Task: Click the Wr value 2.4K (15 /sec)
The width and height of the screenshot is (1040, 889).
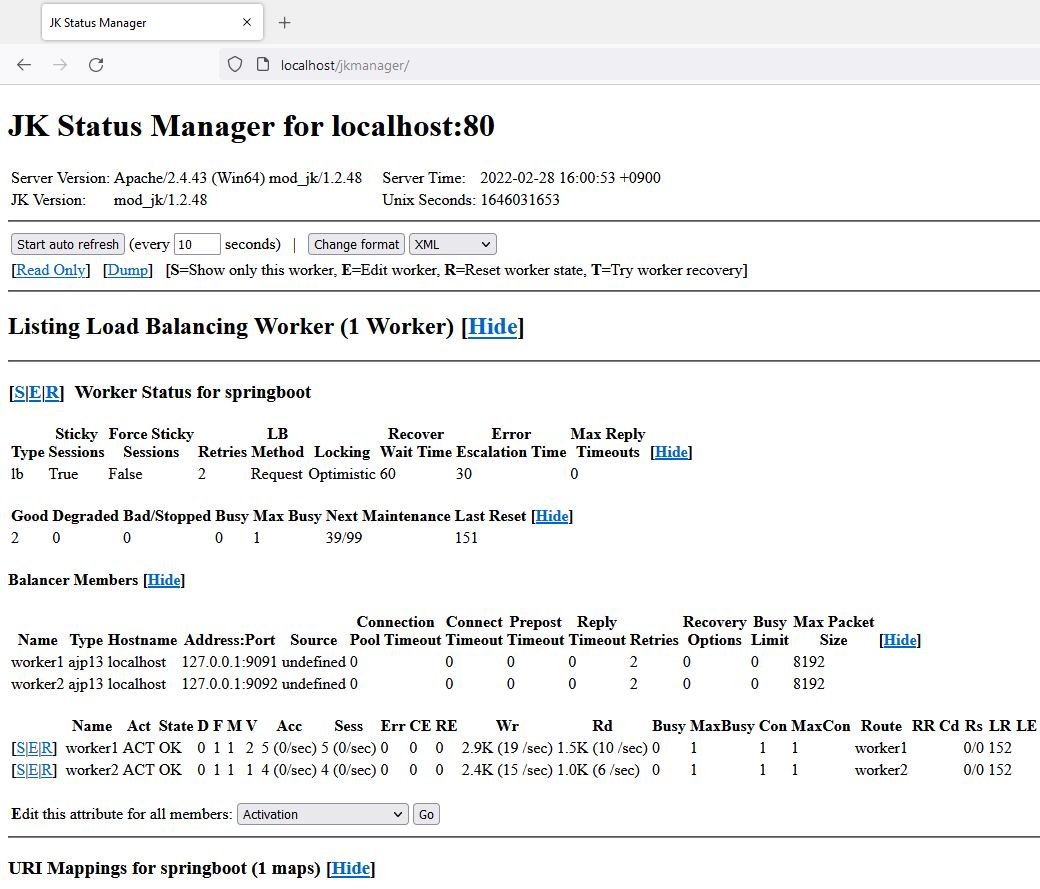Action: click(x=507, y=770)
